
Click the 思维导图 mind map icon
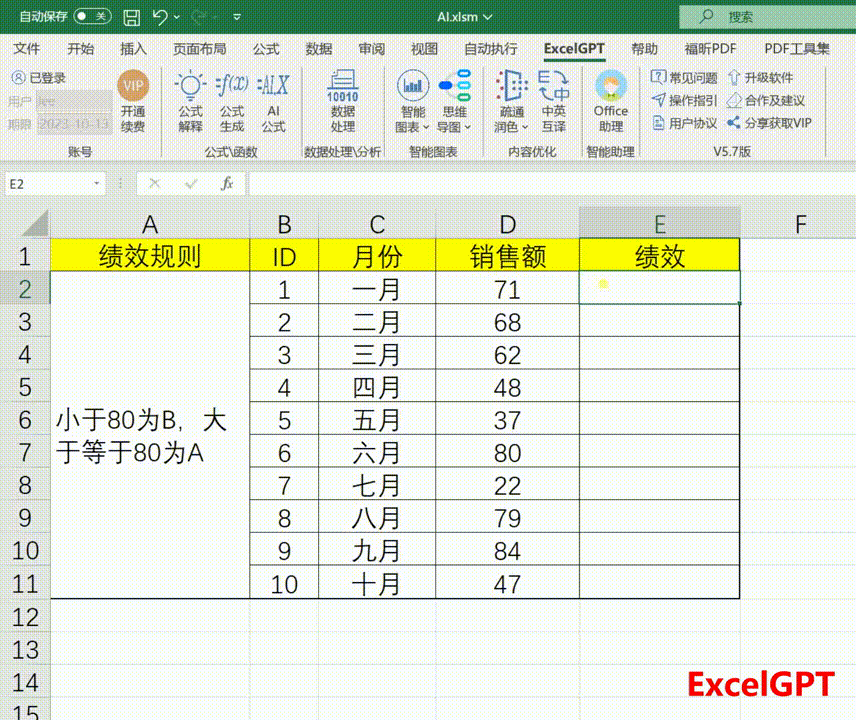point(454,86)
